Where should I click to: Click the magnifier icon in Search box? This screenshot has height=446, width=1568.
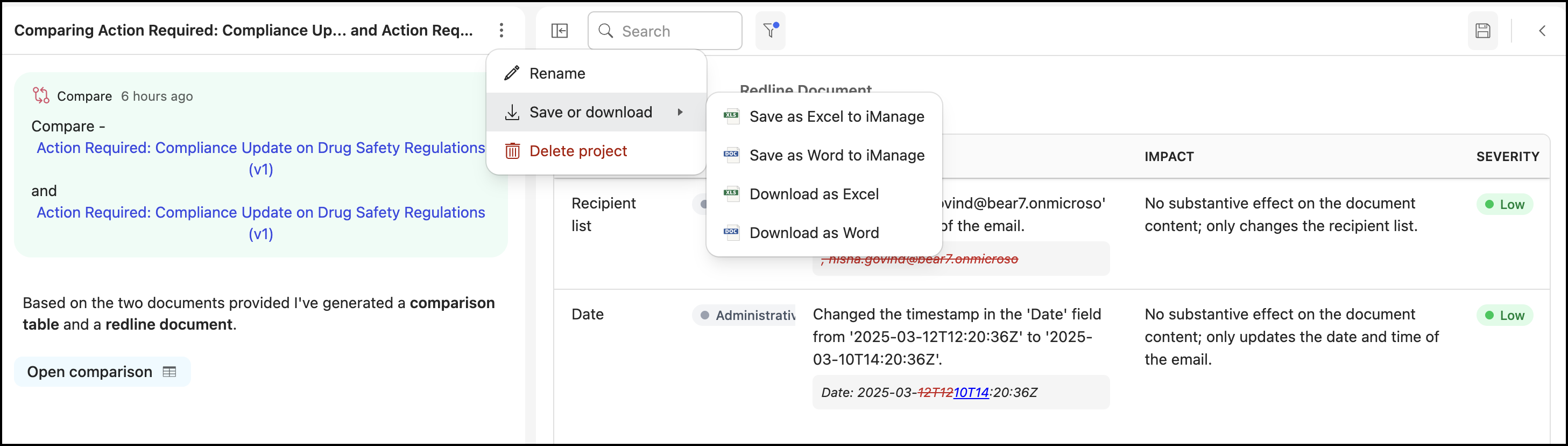(605, 31)
